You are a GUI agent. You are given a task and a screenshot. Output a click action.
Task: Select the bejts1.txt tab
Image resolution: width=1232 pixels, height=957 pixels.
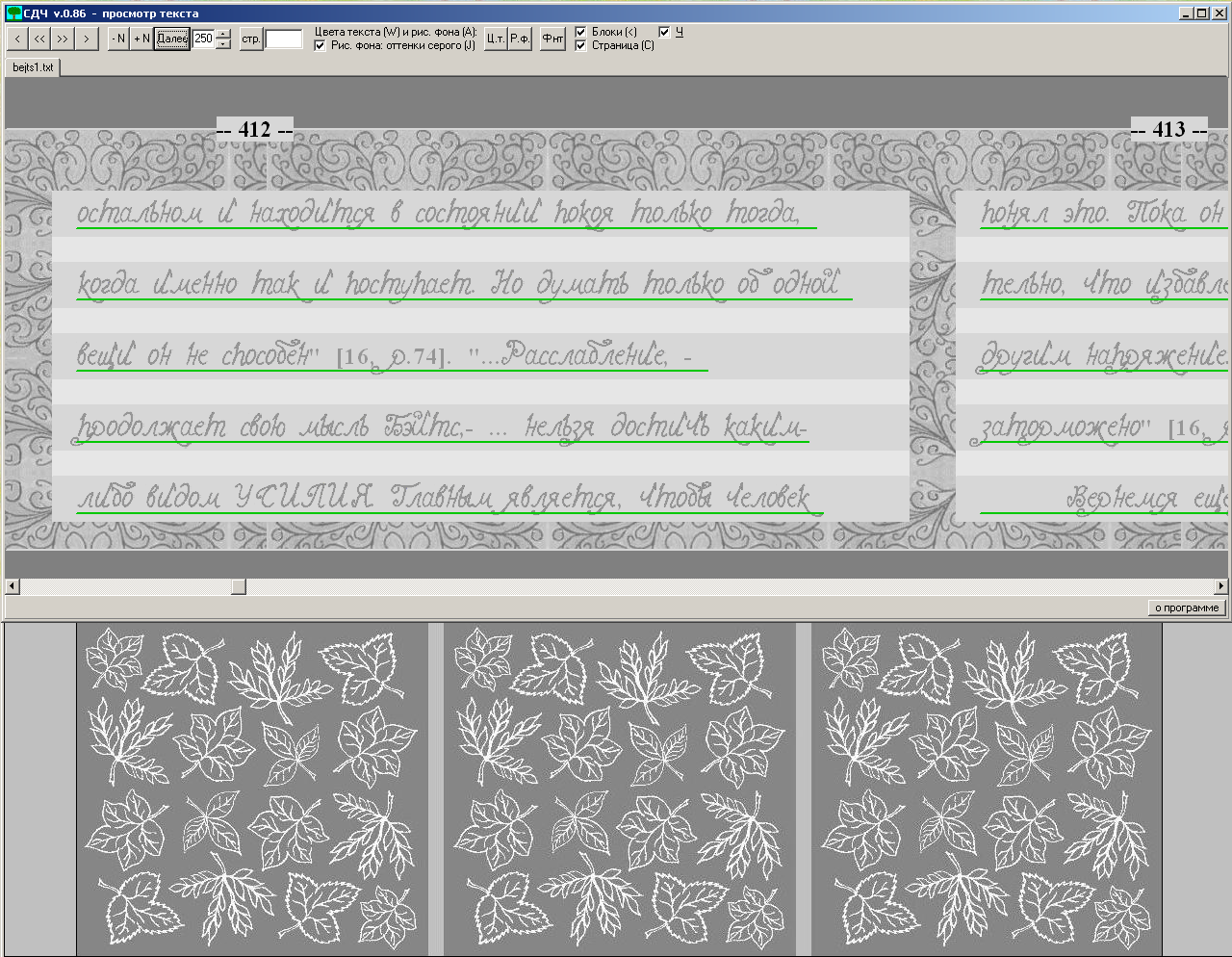coord(33,67)
